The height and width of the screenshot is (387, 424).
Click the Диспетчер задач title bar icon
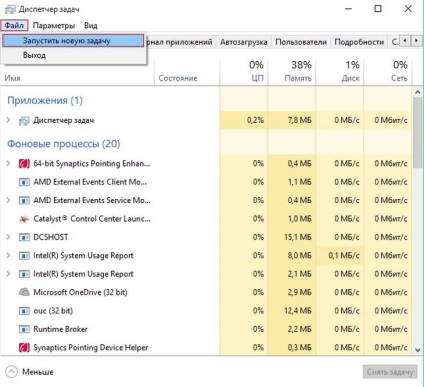point(10,9)
